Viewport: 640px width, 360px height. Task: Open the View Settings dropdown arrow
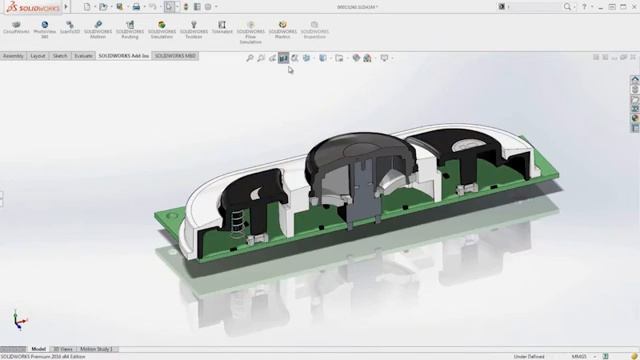[392, 58]
